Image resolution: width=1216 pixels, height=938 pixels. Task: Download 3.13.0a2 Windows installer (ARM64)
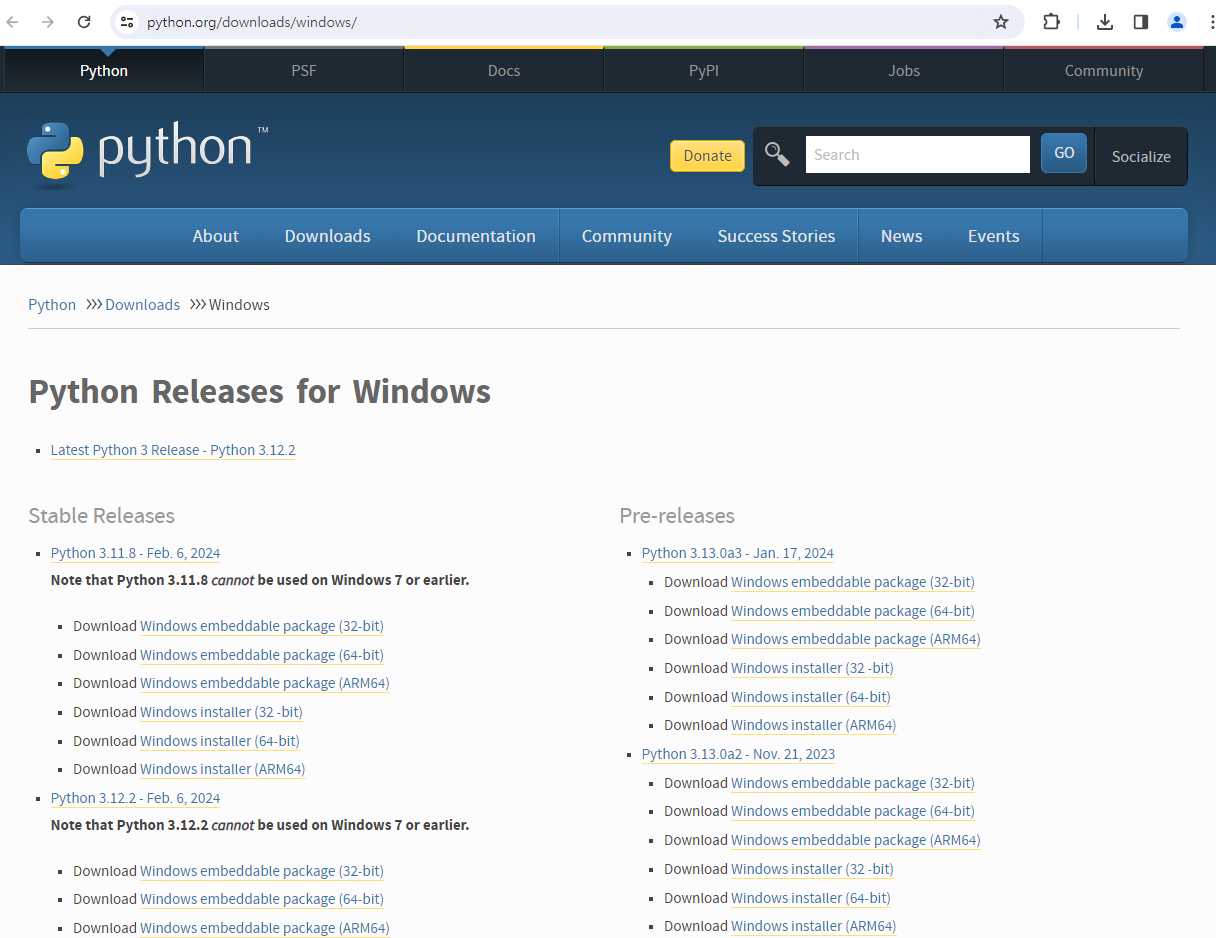tap(813, 926)
